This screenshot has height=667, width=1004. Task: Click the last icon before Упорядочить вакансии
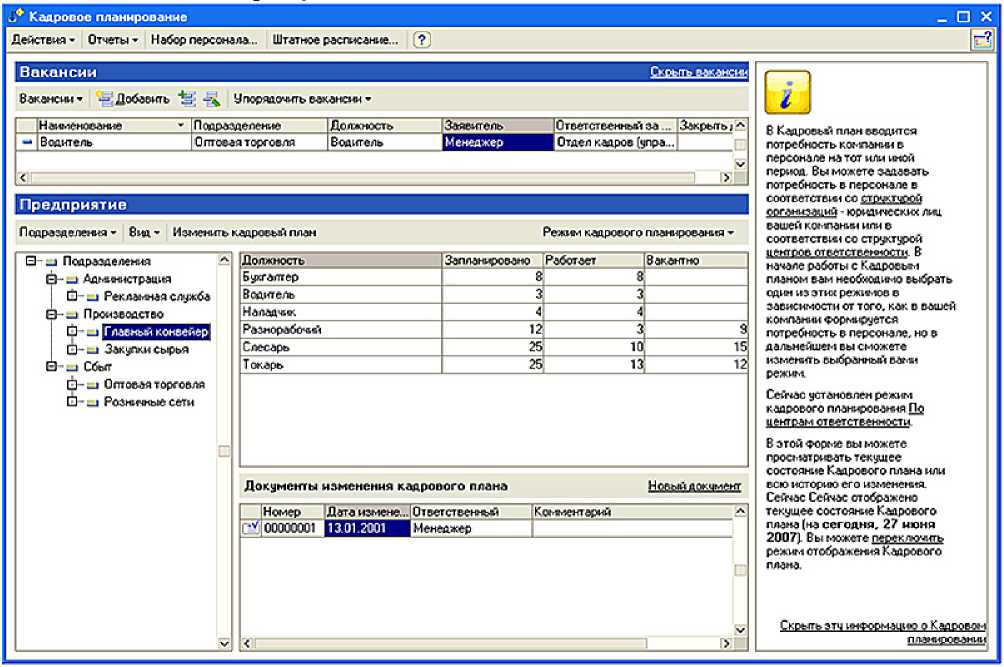pyautogui.click(x=211, y=99)
